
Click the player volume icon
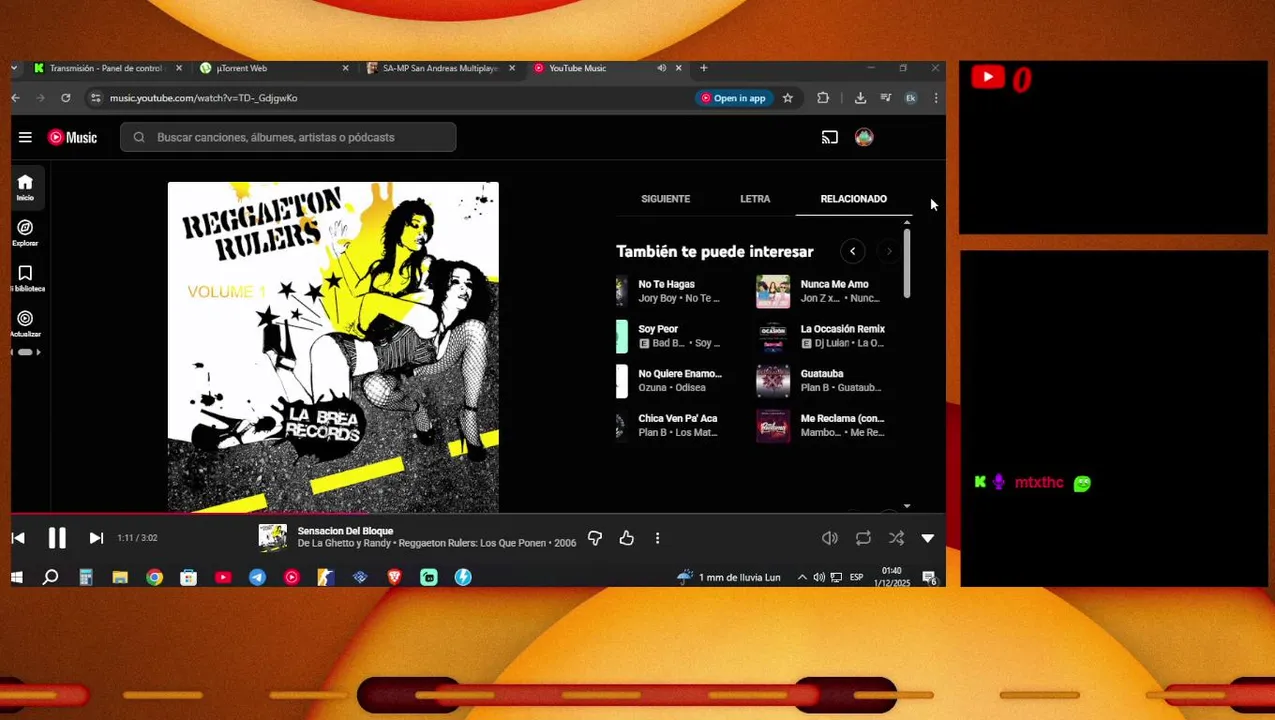coord(830,538)
